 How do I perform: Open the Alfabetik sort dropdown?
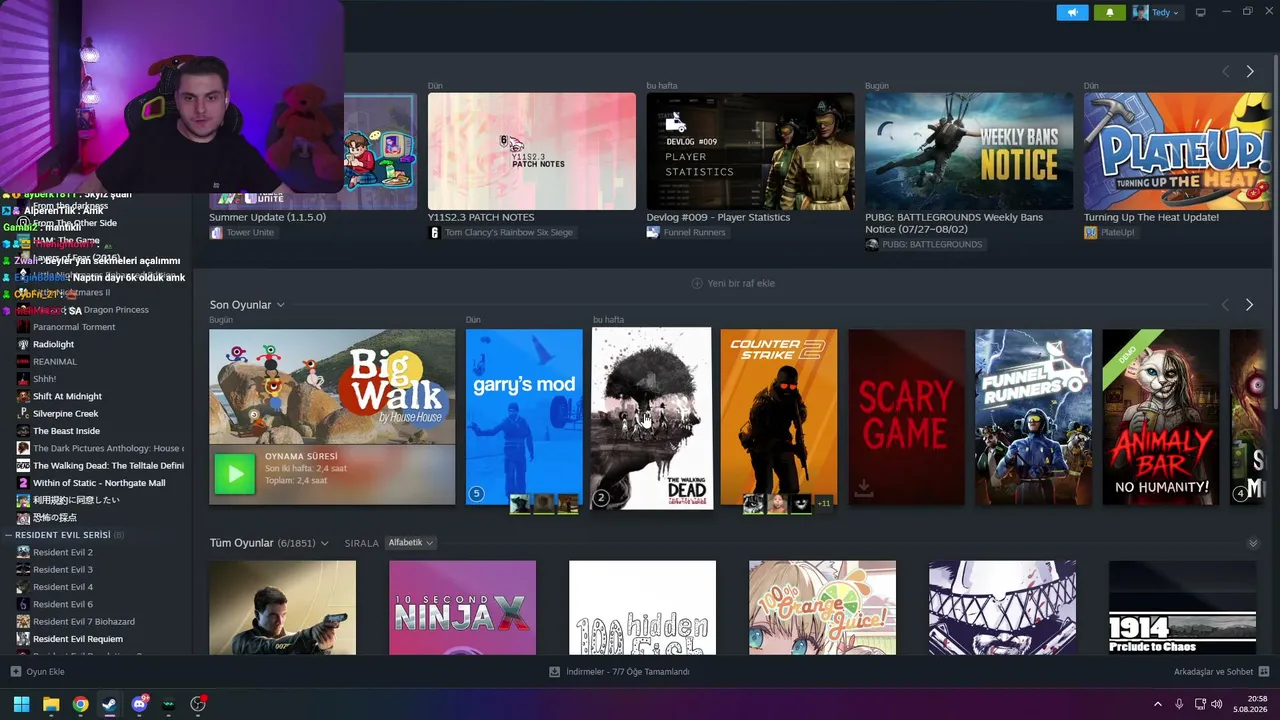[410, 543]
